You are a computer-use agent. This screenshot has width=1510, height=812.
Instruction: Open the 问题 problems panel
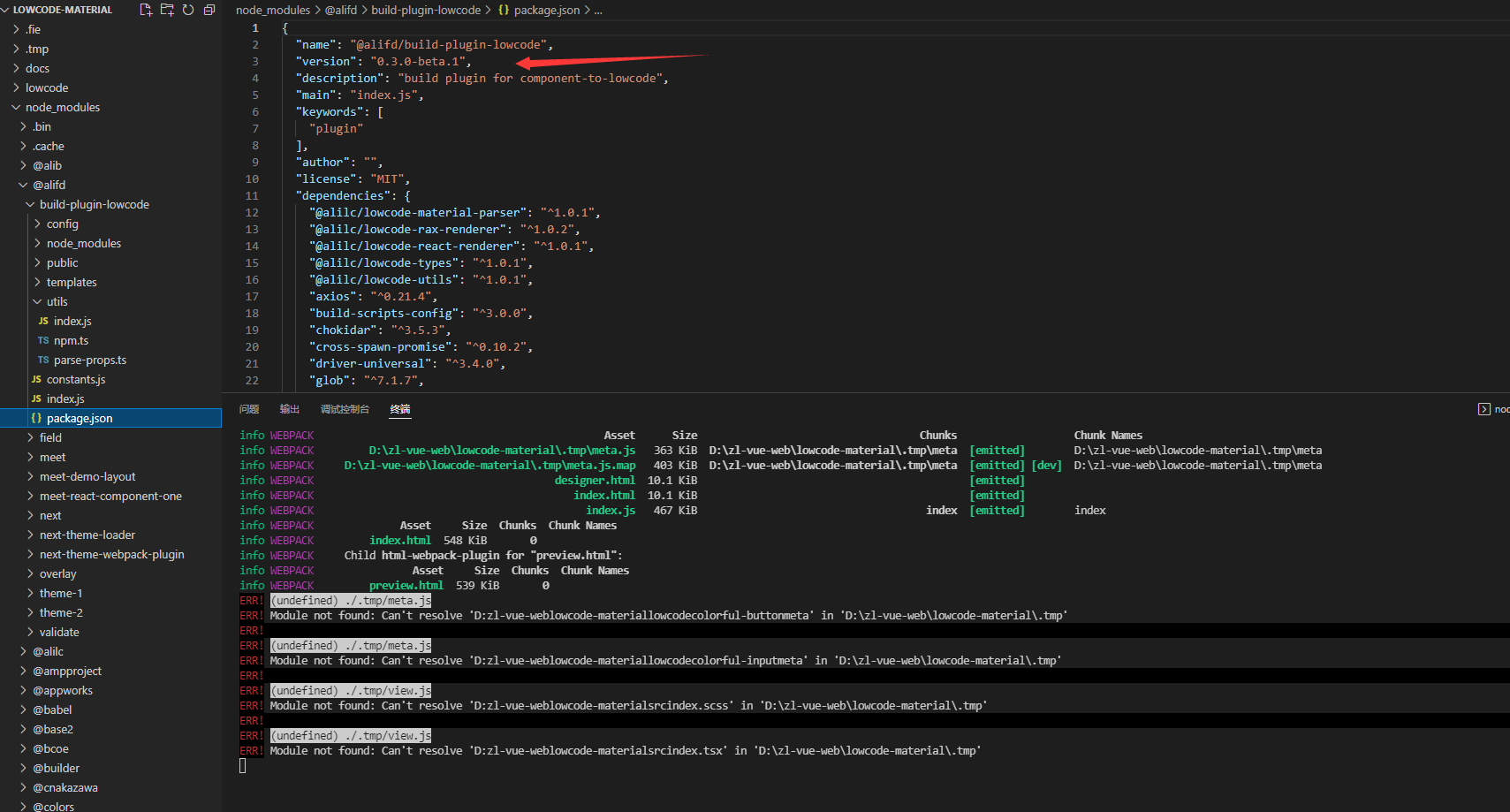click(x=249, y=409)
